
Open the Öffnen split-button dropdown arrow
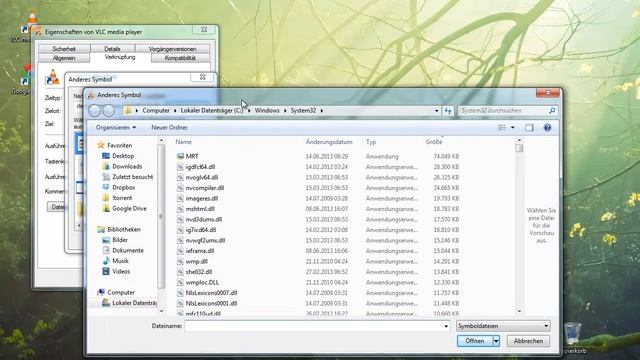tap(496, 341)
